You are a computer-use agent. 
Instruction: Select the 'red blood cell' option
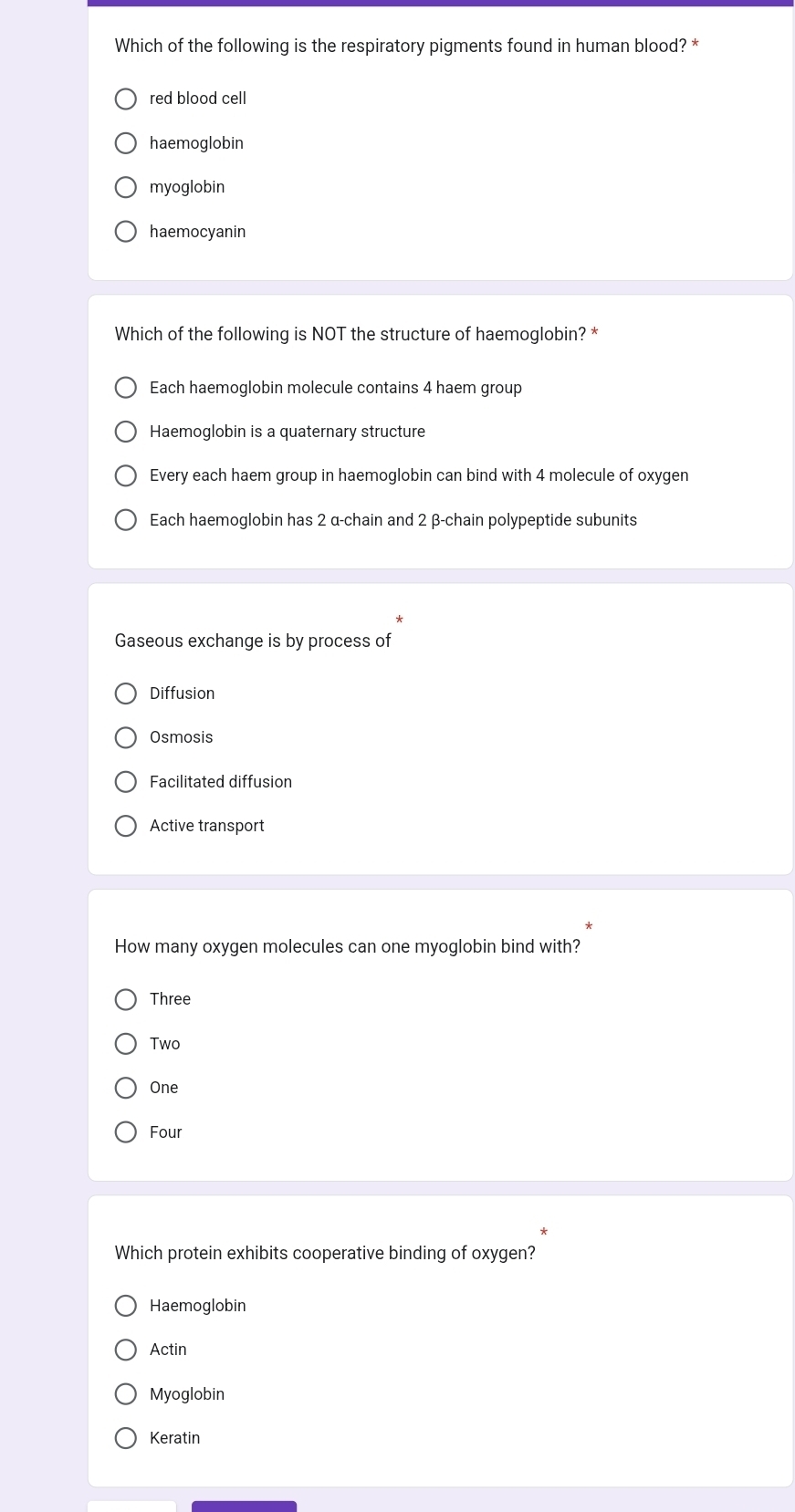(126, 99)
